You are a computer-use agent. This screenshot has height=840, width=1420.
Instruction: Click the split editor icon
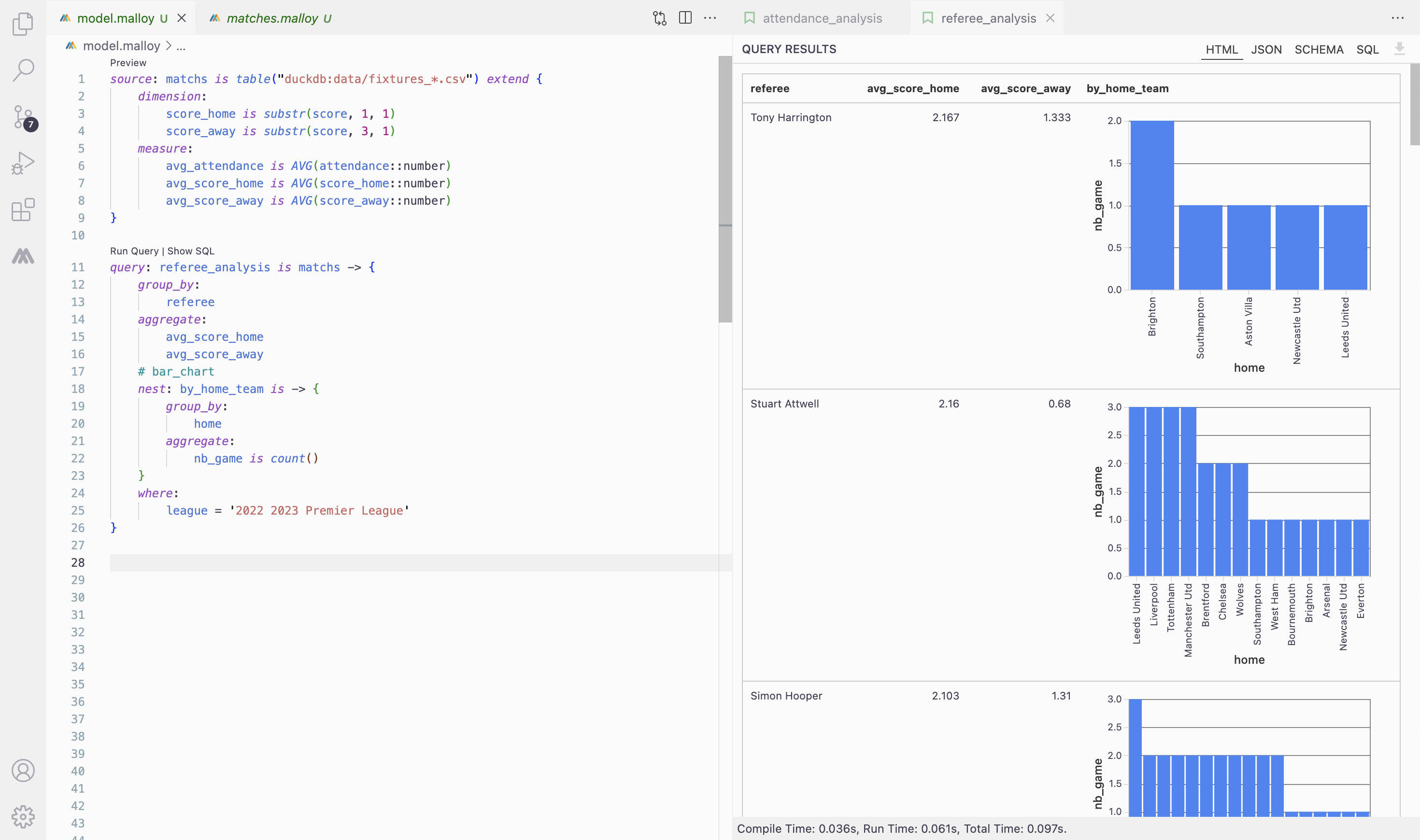pyautogui.click(x=685, y=18)
